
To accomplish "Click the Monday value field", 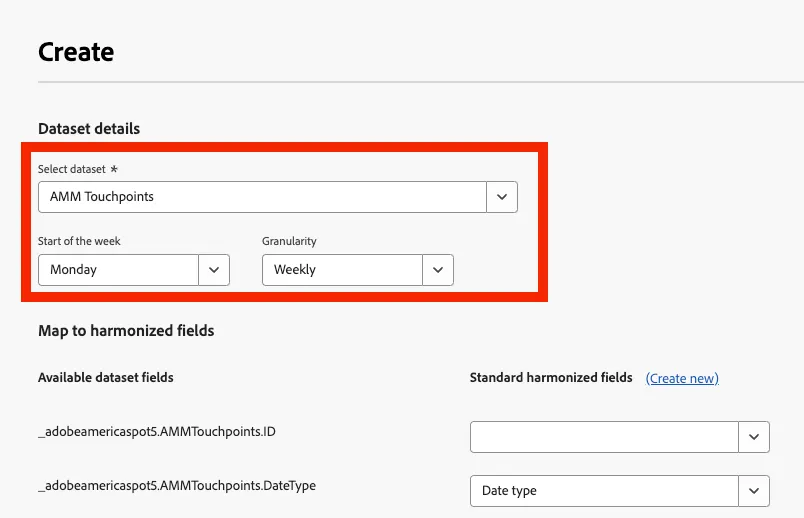I will point(118,270).
